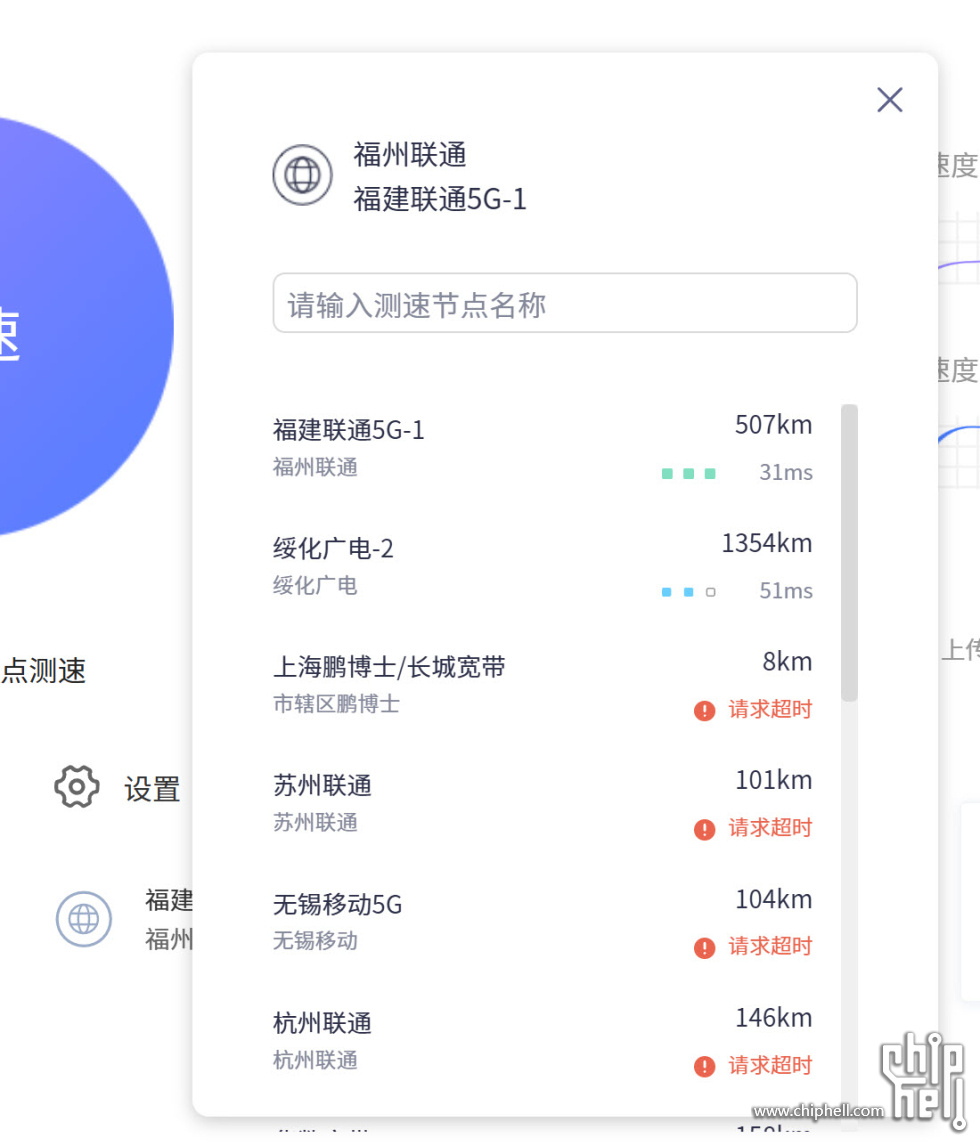Click the 市辖区鹏博士 subtitle

[336, 705]
